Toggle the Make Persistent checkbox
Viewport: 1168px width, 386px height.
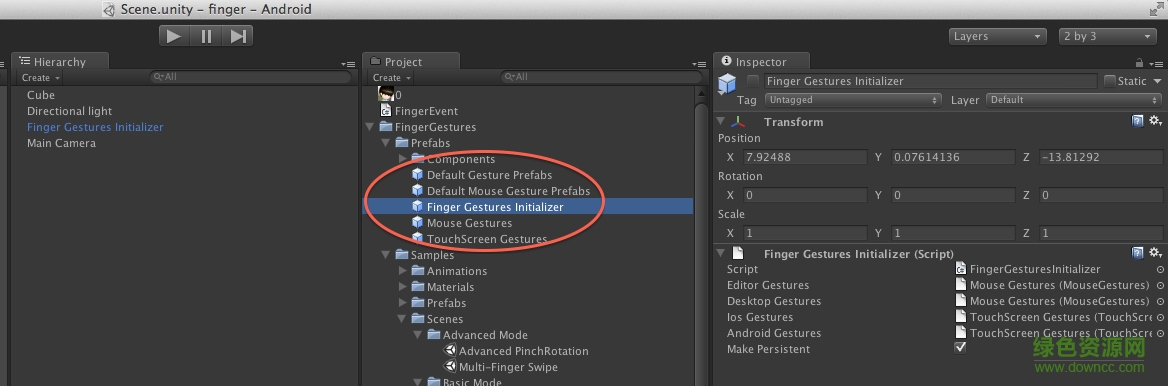pos(960,348)
